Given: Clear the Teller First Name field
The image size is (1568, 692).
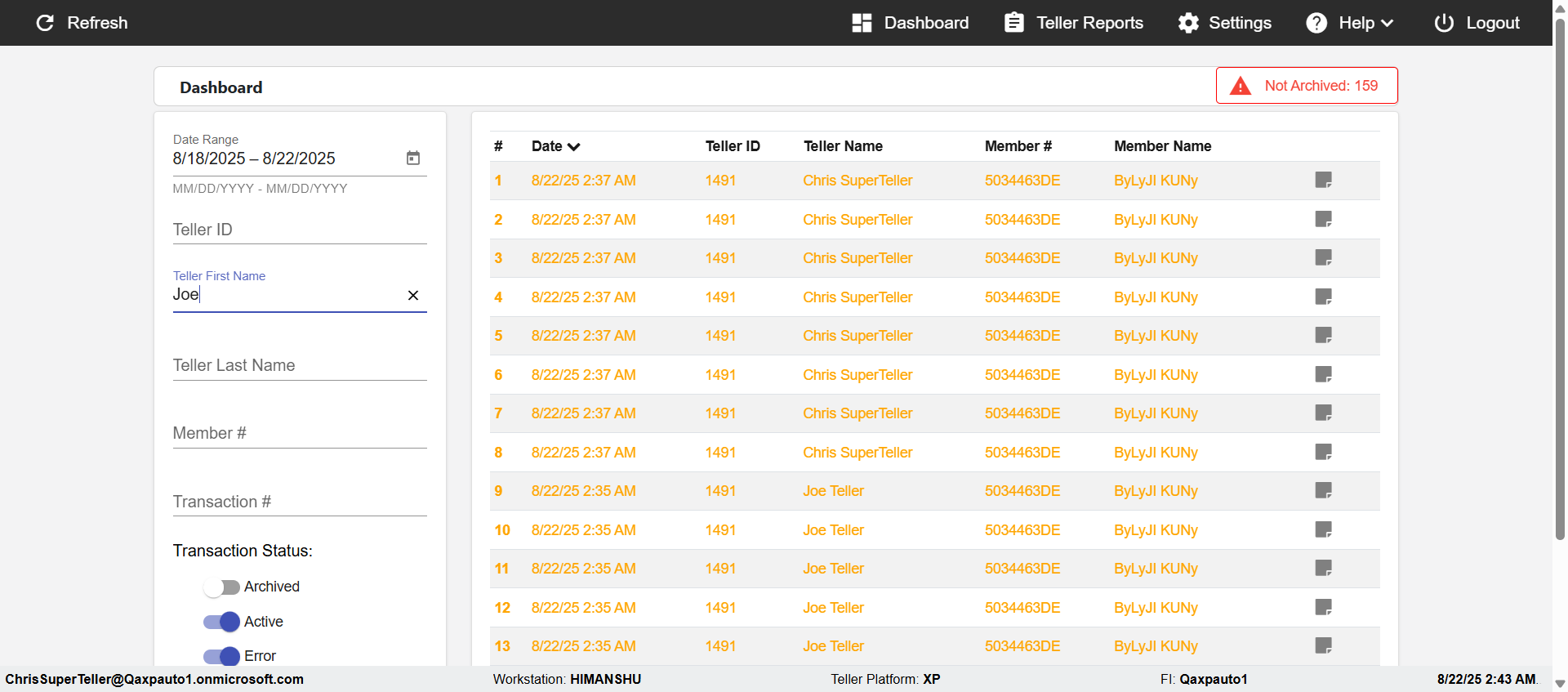Looking at the screenshot, I should point(413,295).
